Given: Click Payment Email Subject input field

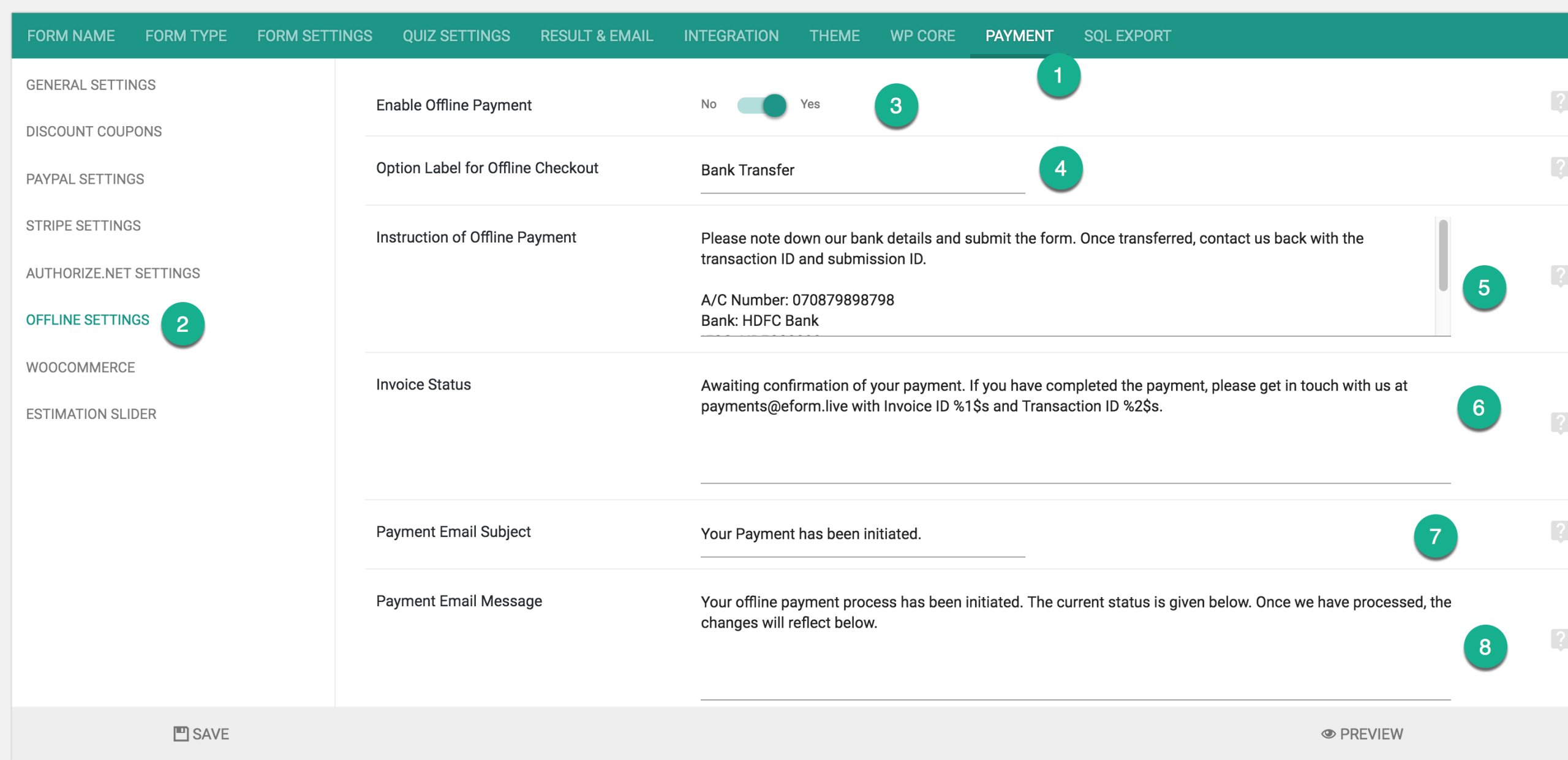Looking at the screenshot, I should click(862, 534).
